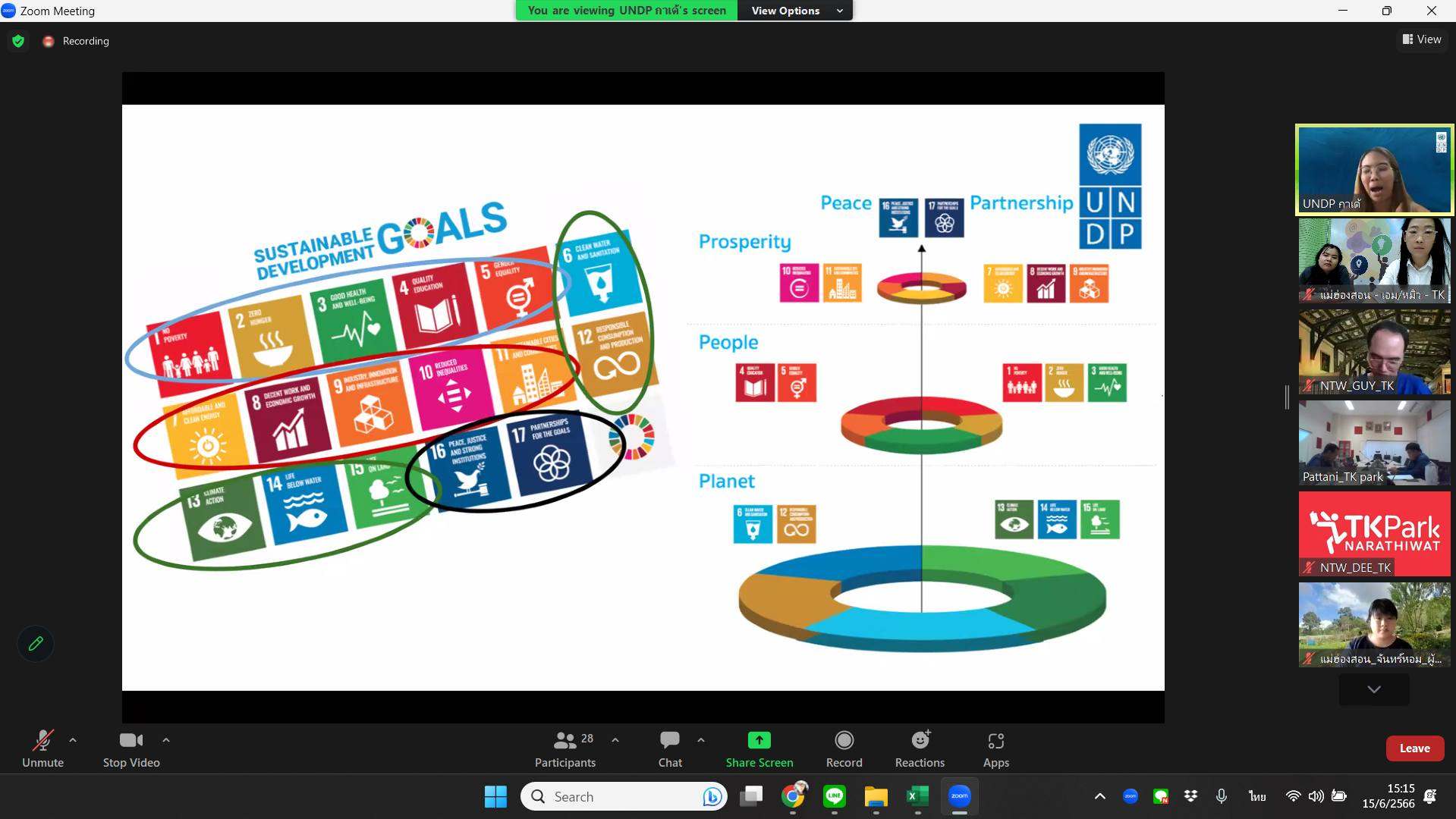Open the annotation pencil tool
The width and height of the screenshot is (1456, 819).
click(x=35, y=644)
